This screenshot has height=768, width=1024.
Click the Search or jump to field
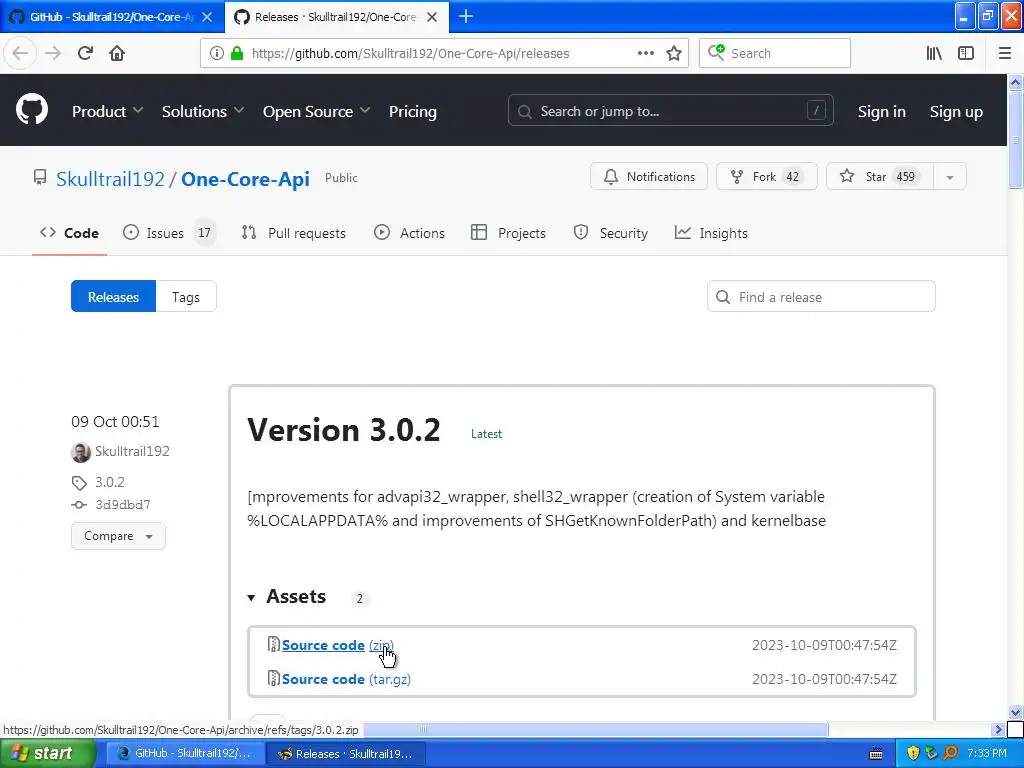(671, 111)
